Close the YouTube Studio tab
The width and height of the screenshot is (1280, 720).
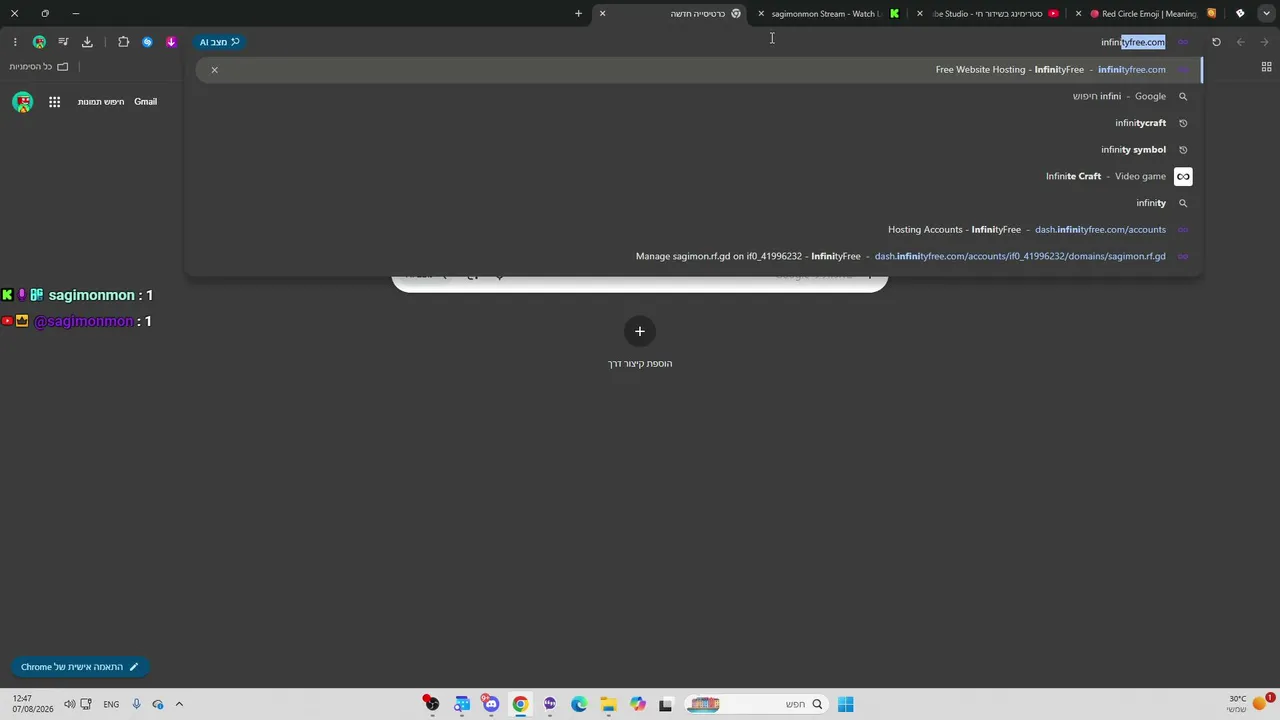(920, 13)
